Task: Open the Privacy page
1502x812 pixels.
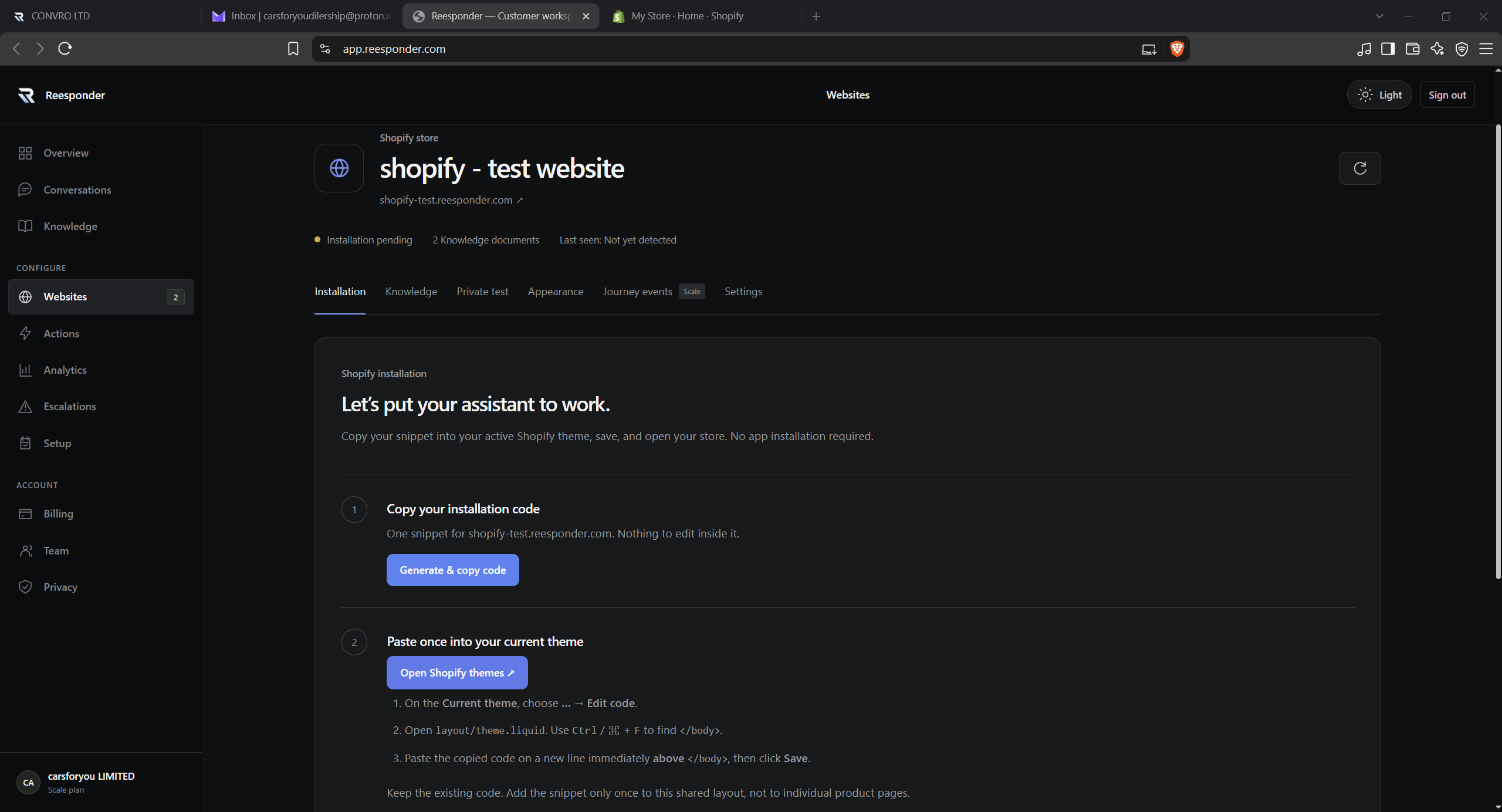Action: pos(101,587)
